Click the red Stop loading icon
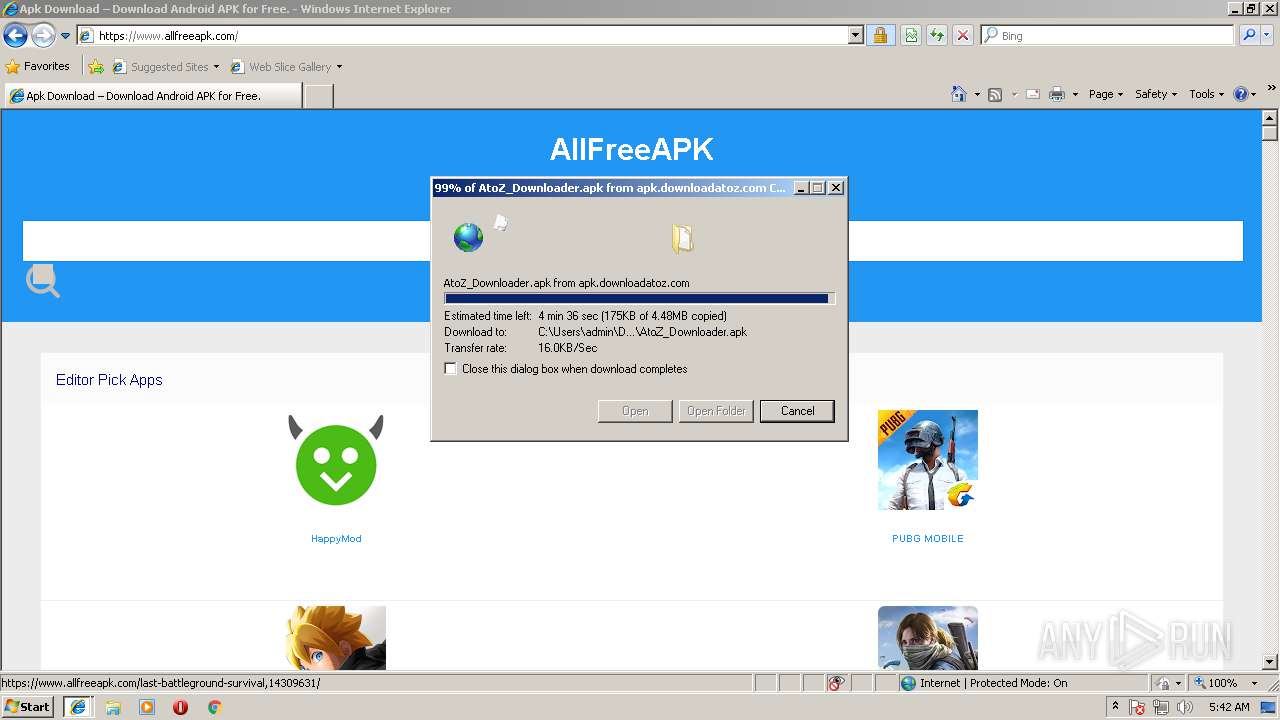This screenshot has width=1280, height=720. [963, 36]
